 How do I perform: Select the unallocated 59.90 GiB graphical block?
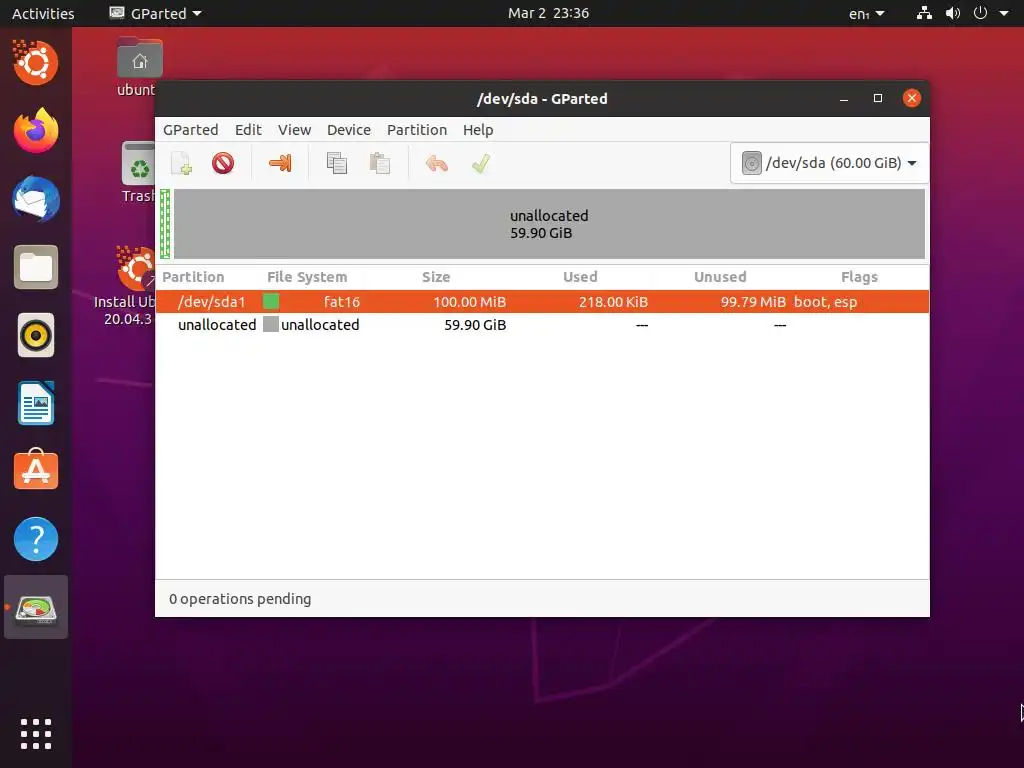(549, 224)
